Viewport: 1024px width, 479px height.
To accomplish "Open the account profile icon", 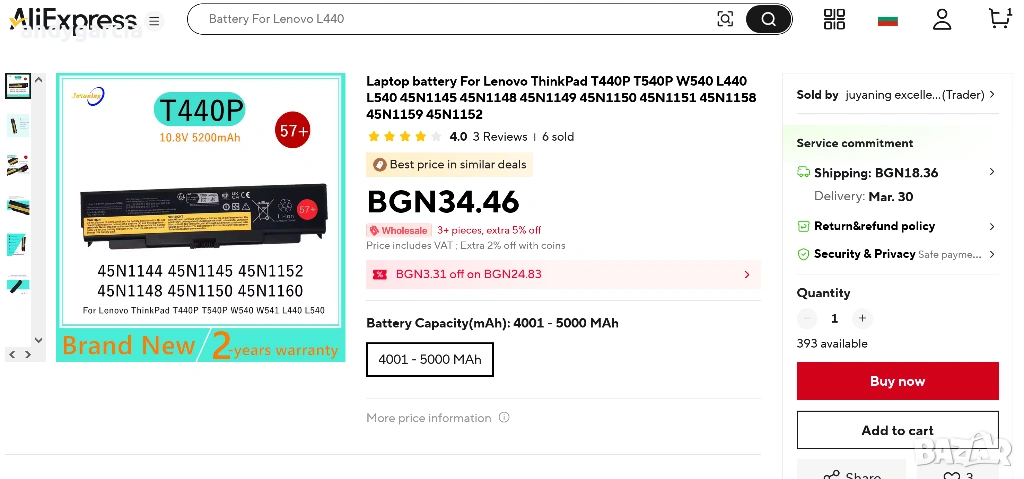I will [942, 19].
